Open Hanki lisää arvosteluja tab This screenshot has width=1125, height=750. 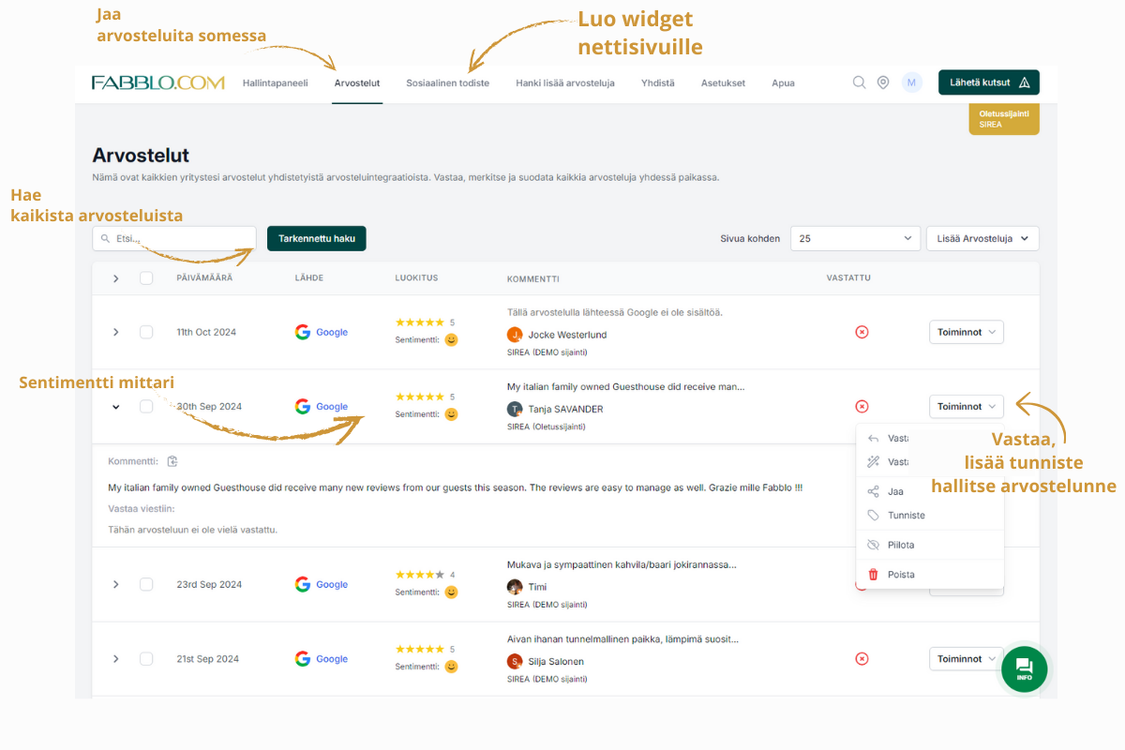tap(565, 83)
